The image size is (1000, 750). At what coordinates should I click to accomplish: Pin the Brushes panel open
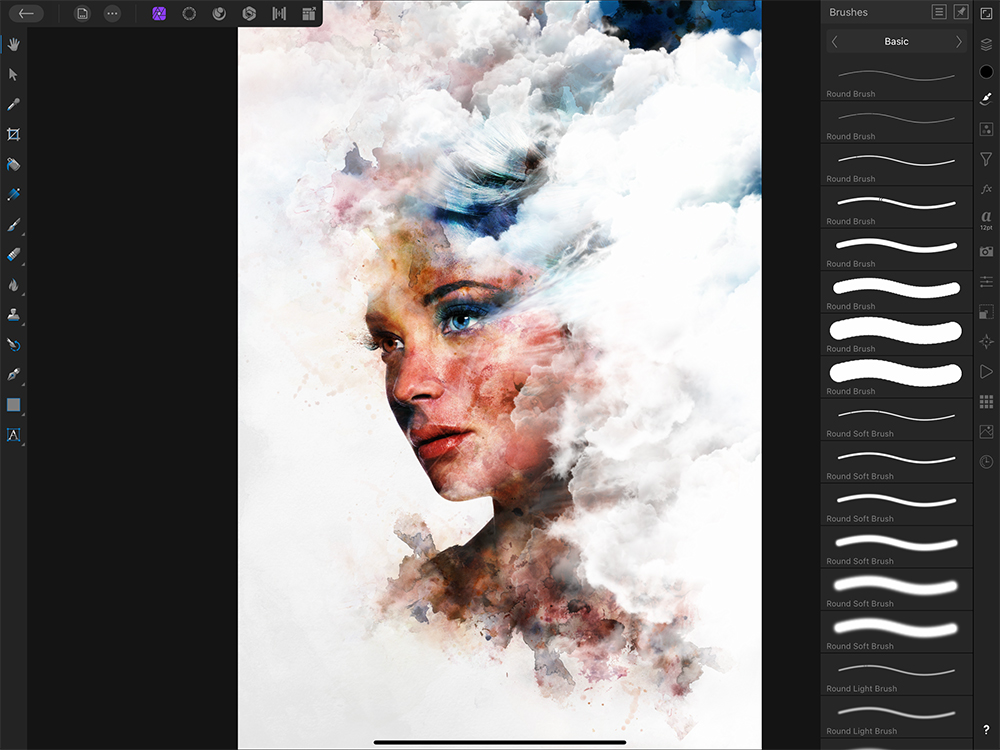pos(961,12)
